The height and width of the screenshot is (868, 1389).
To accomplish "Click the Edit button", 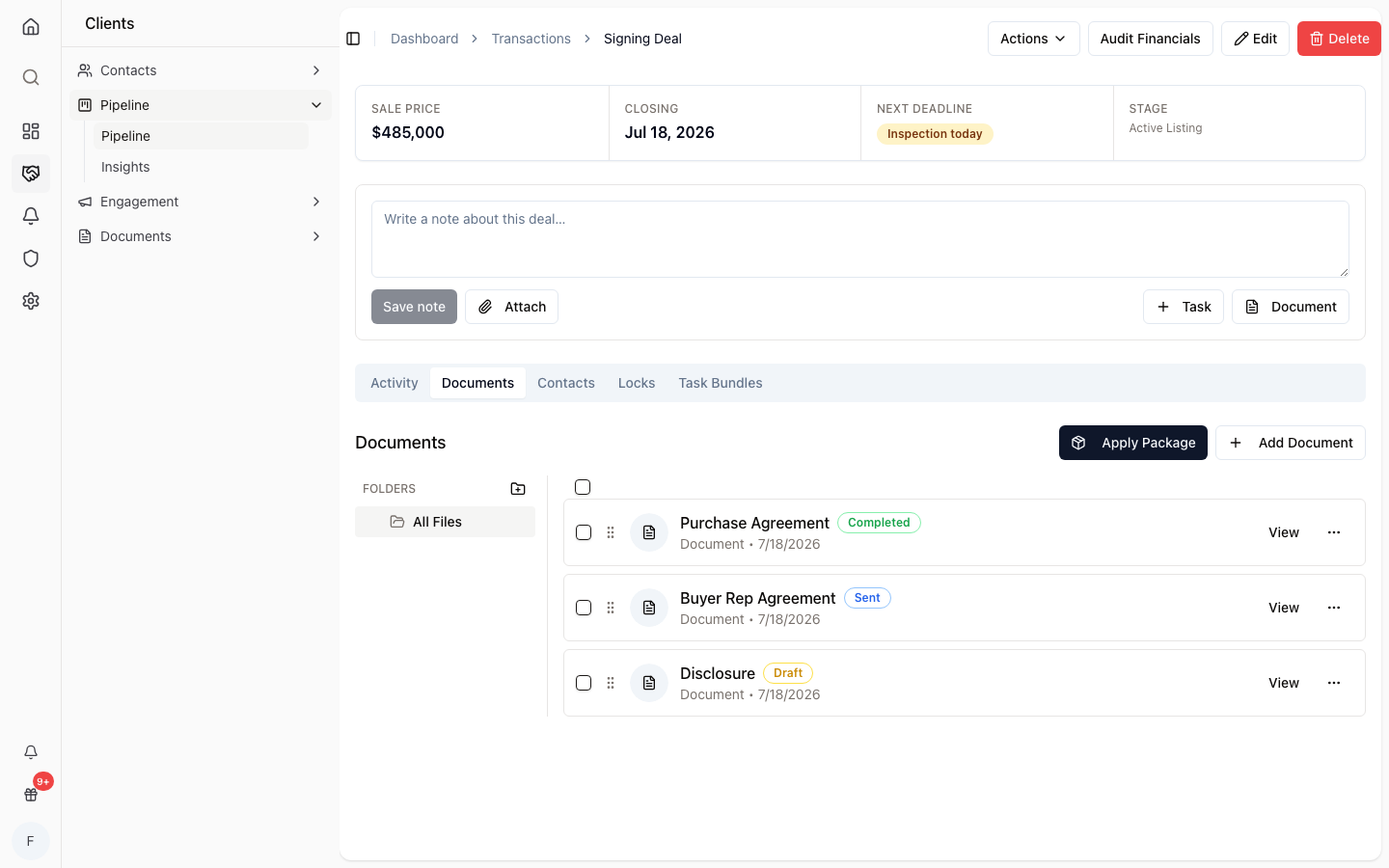I will [1255, 39].
